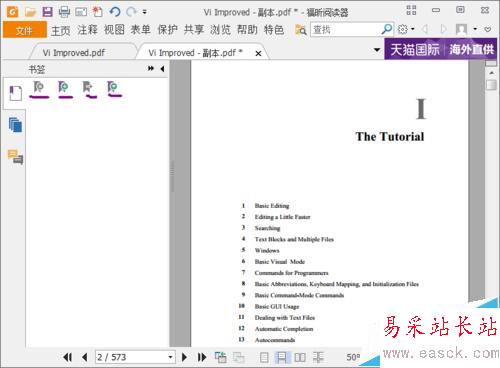Image resolution: width=500 pixels, height=368 pixels.
Task: Click the Print icon in quick access toolbar
Action: coord(64,12)
